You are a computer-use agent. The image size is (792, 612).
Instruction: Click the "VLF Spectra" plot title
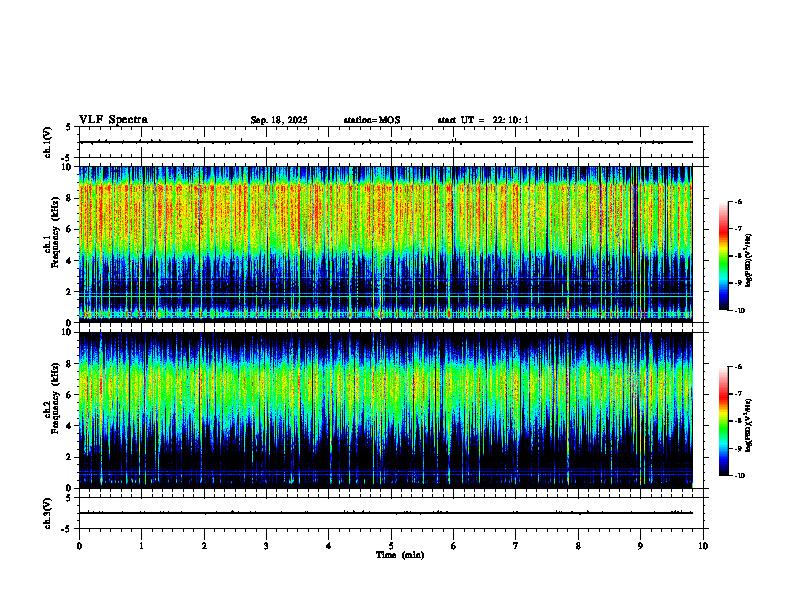[113, 120]
